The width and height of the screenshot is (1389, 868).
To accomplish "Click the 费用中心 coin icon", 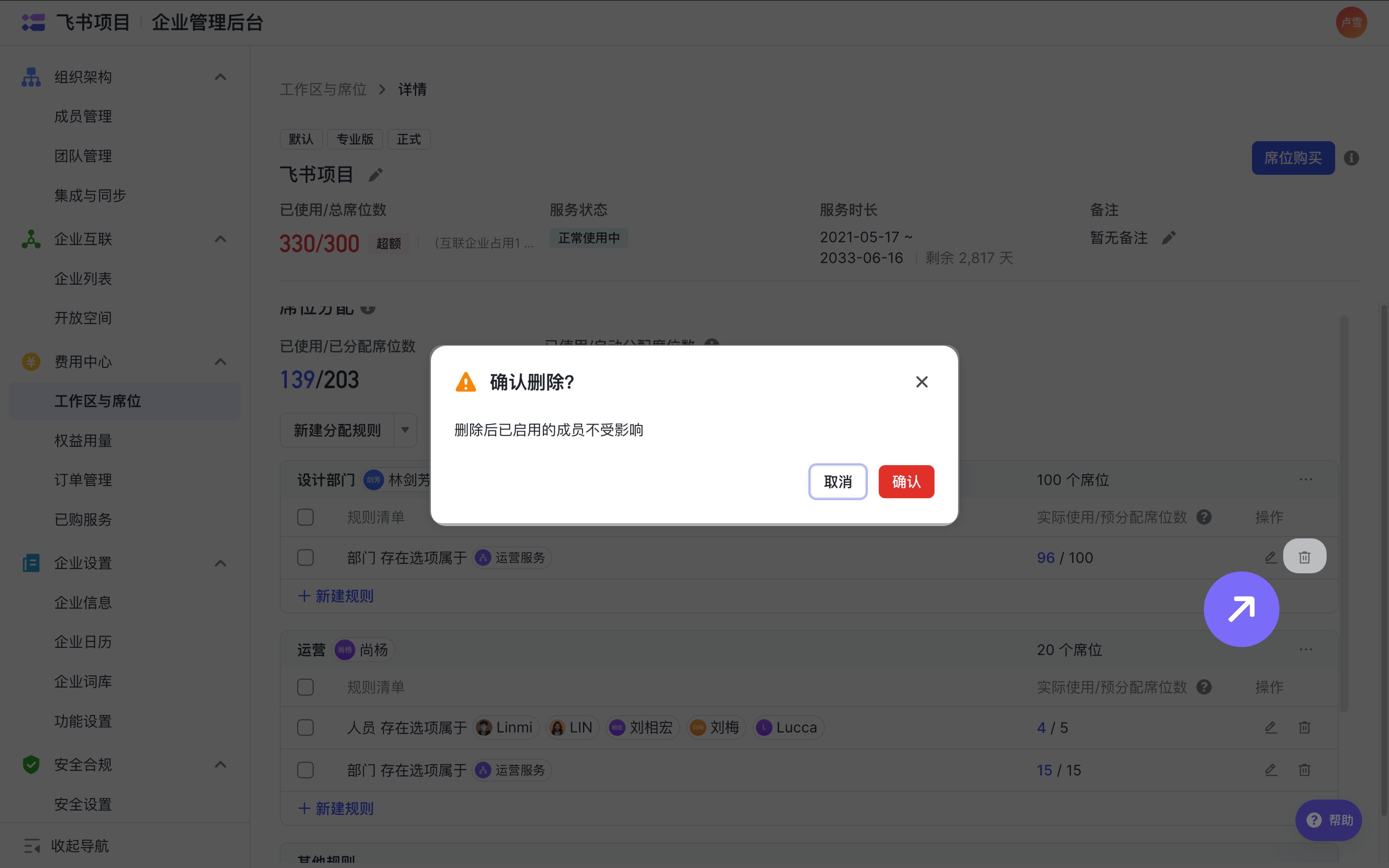I will click(x=31, y=362).
